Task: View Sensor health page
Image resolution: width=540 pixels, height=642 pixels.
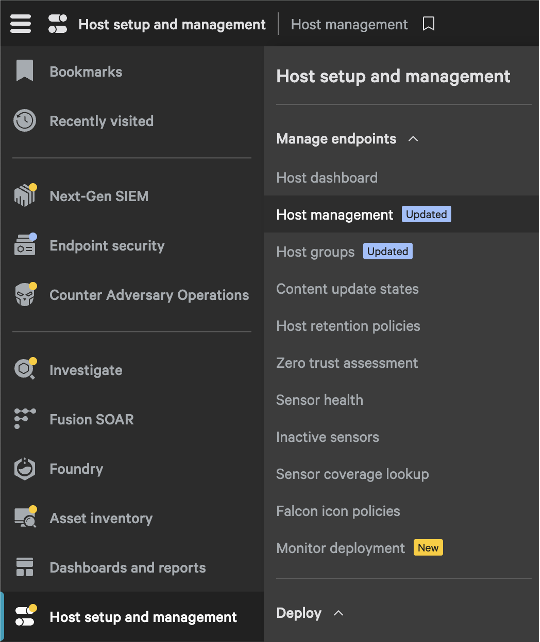Action: tap(319, 400)
